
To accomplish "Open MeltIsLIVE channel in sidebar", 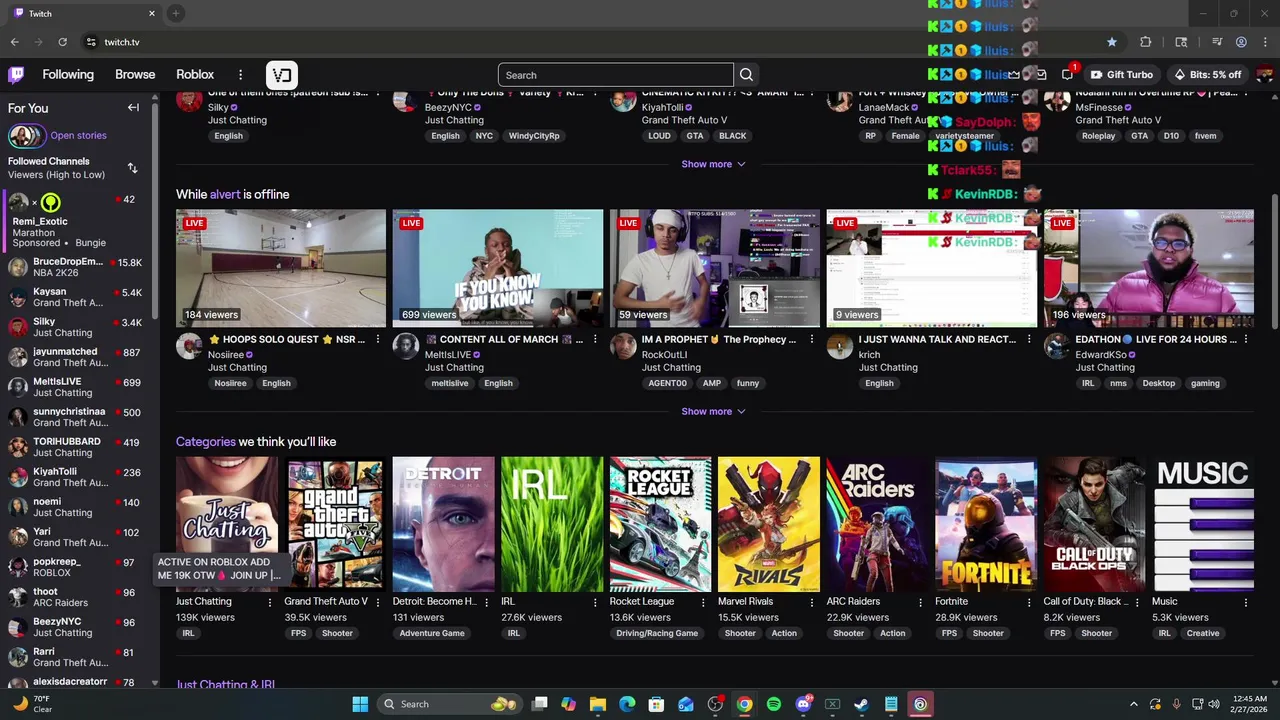I will point(78,387).
